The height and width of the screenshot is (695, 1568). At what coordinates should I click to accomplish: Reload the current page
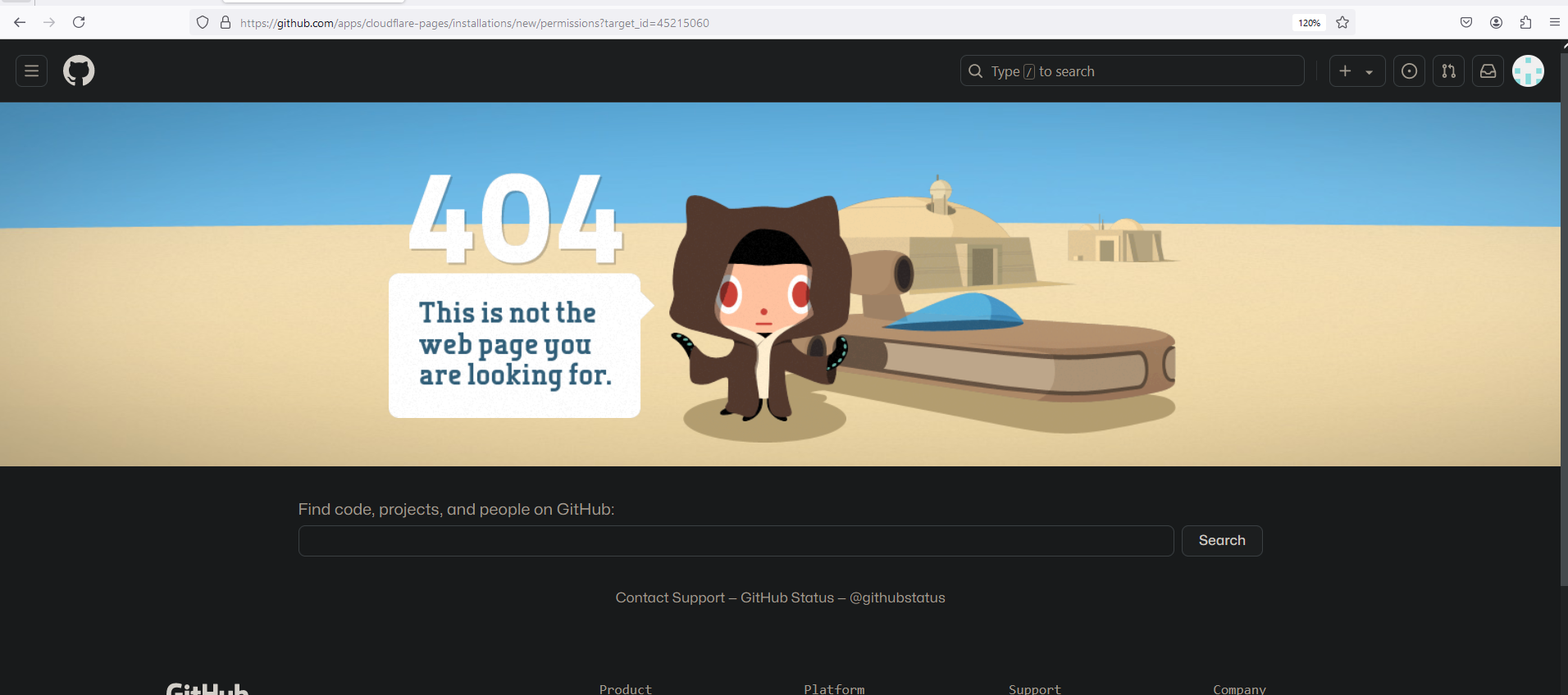[x=79, y=23]
